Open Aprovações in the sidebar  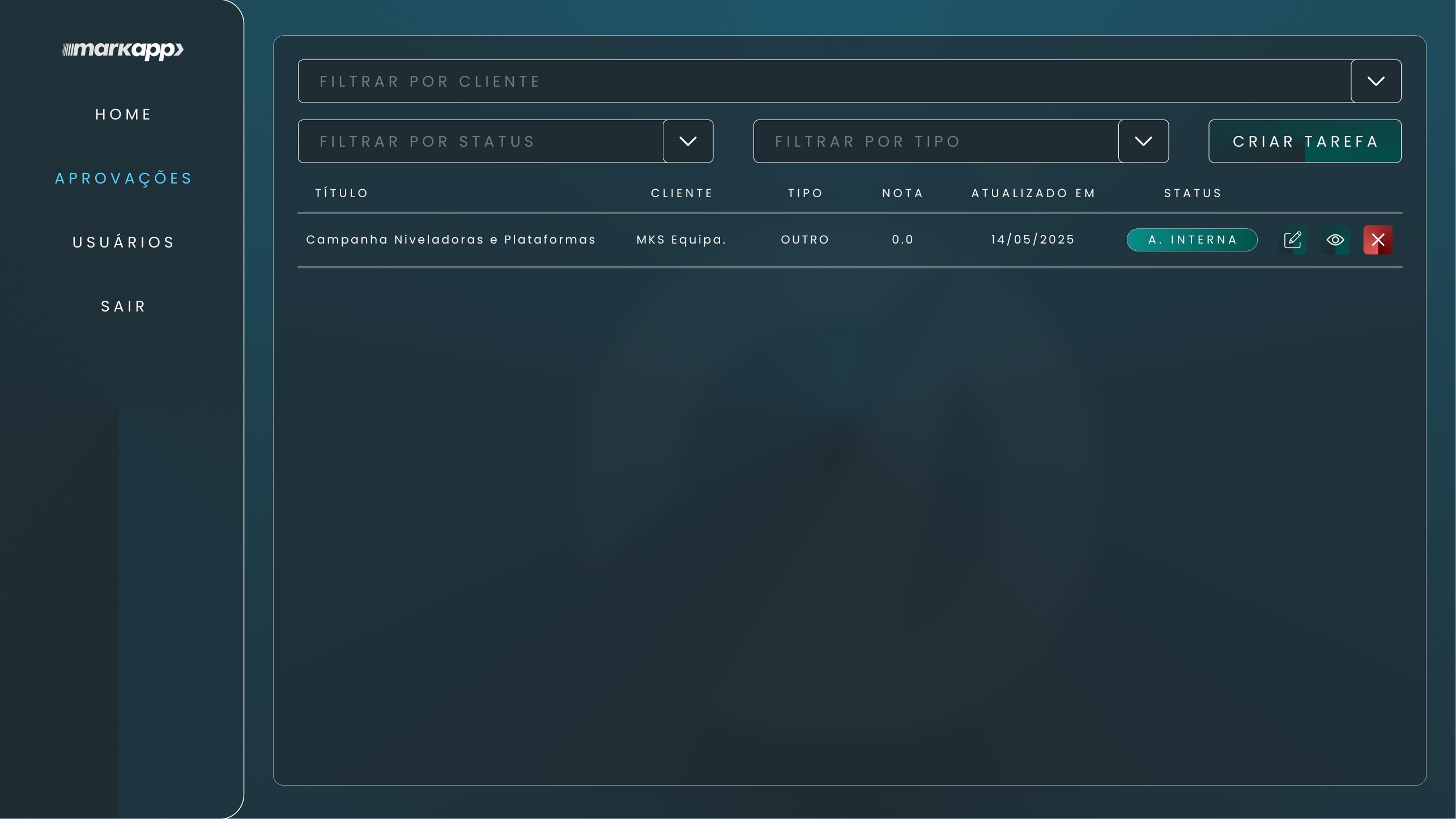click(123, 178)
